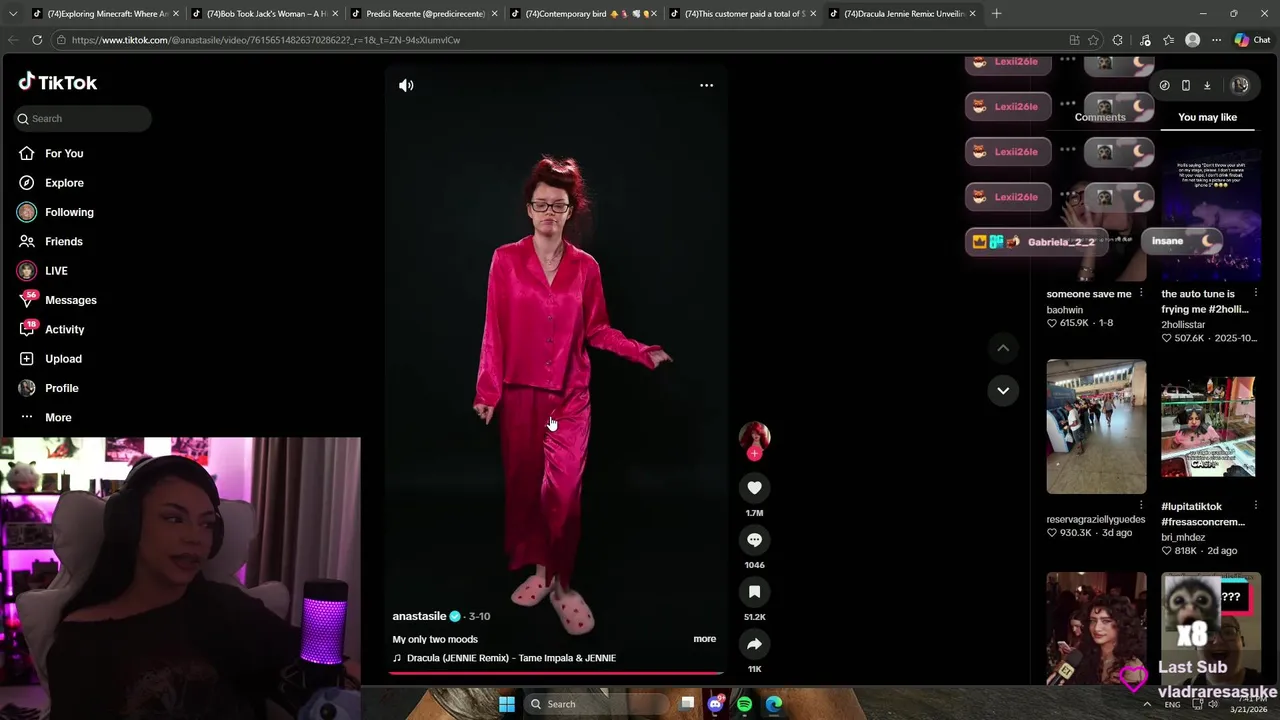Screen dimensions: 1280x720
Task: Go to the next video
Action: (x=1003, y=390)
